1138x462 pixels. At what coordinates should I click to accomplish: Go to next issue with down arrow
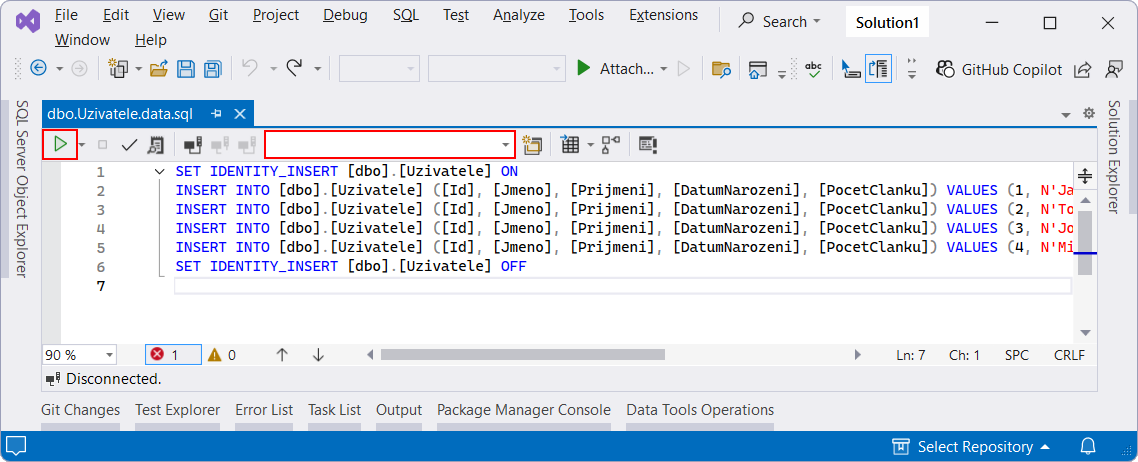[x=318, y=355]
